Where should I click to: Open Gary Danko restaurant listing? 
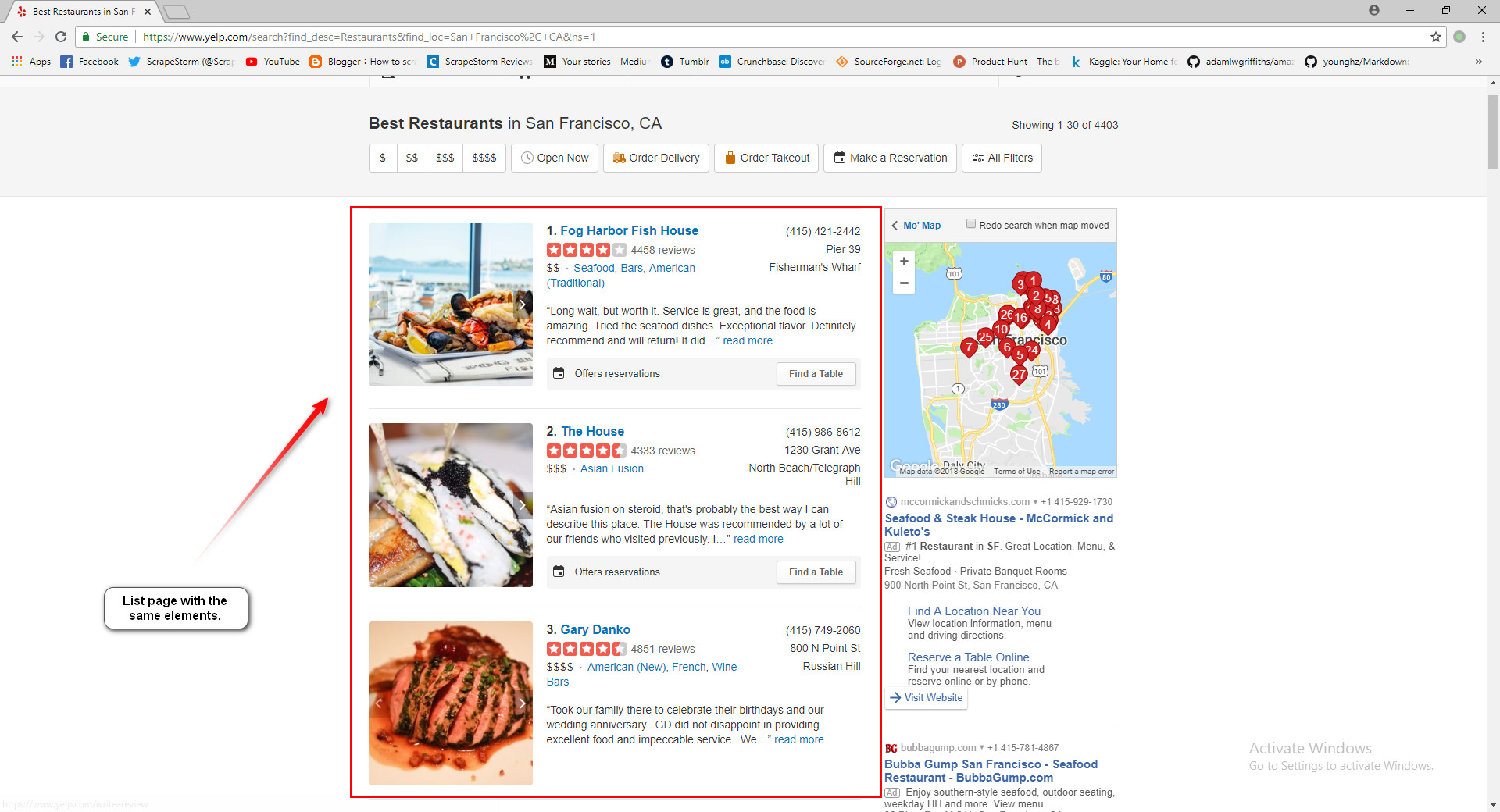tap(595, 629)
